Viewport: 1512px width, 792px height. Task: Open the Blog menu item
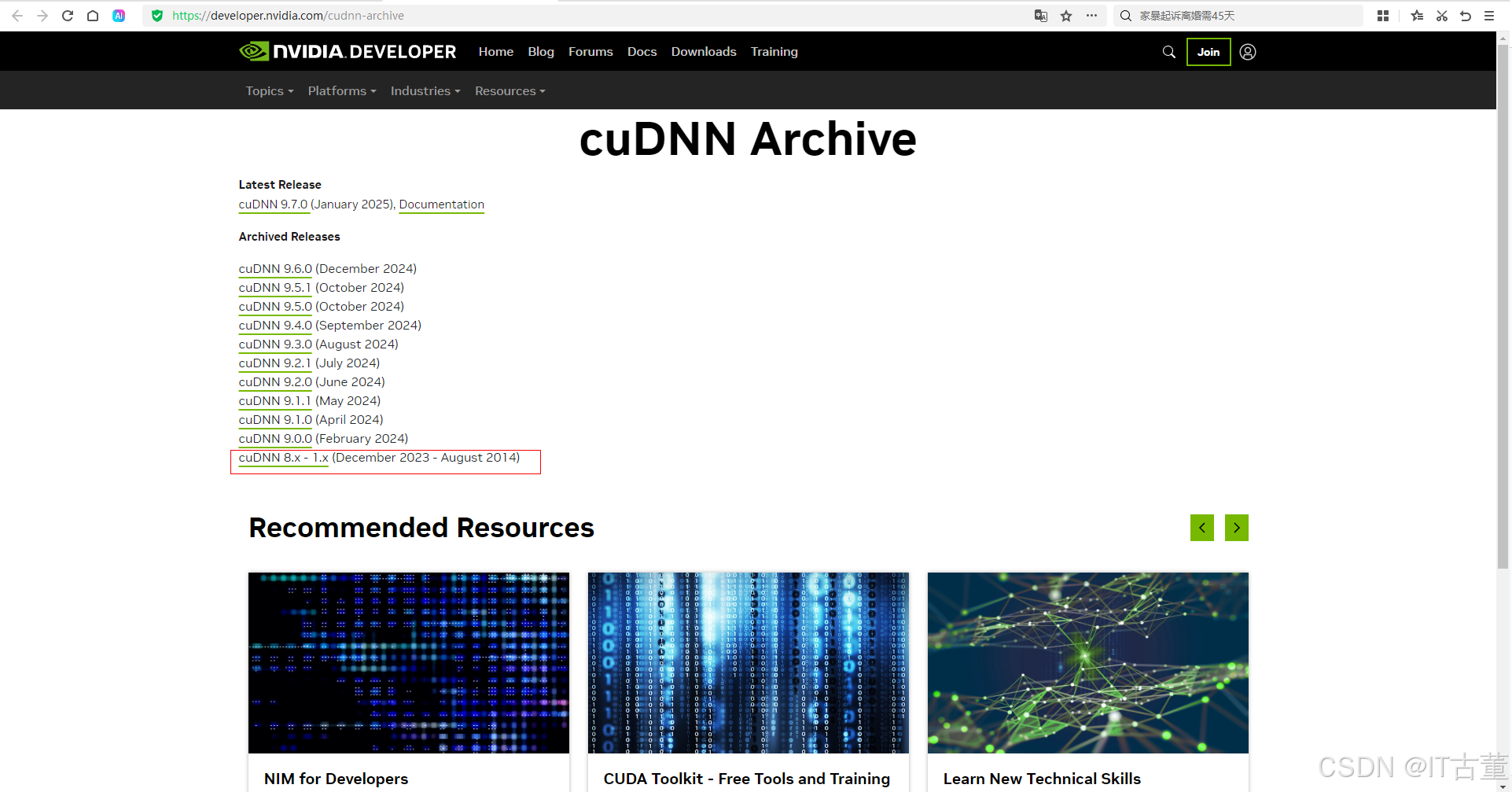pyautogui.click(x=541, y=52)
